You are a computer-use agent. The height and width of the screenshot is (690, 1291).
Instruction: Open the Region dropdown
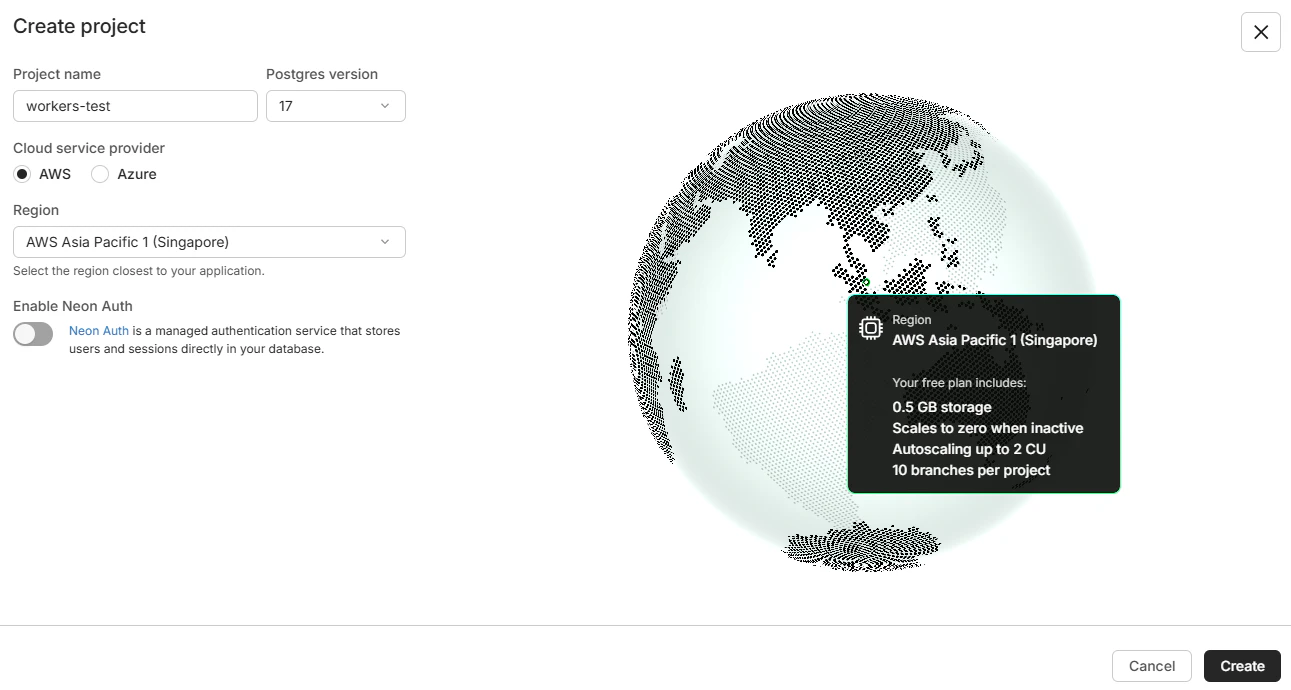(x=209, y=242)
